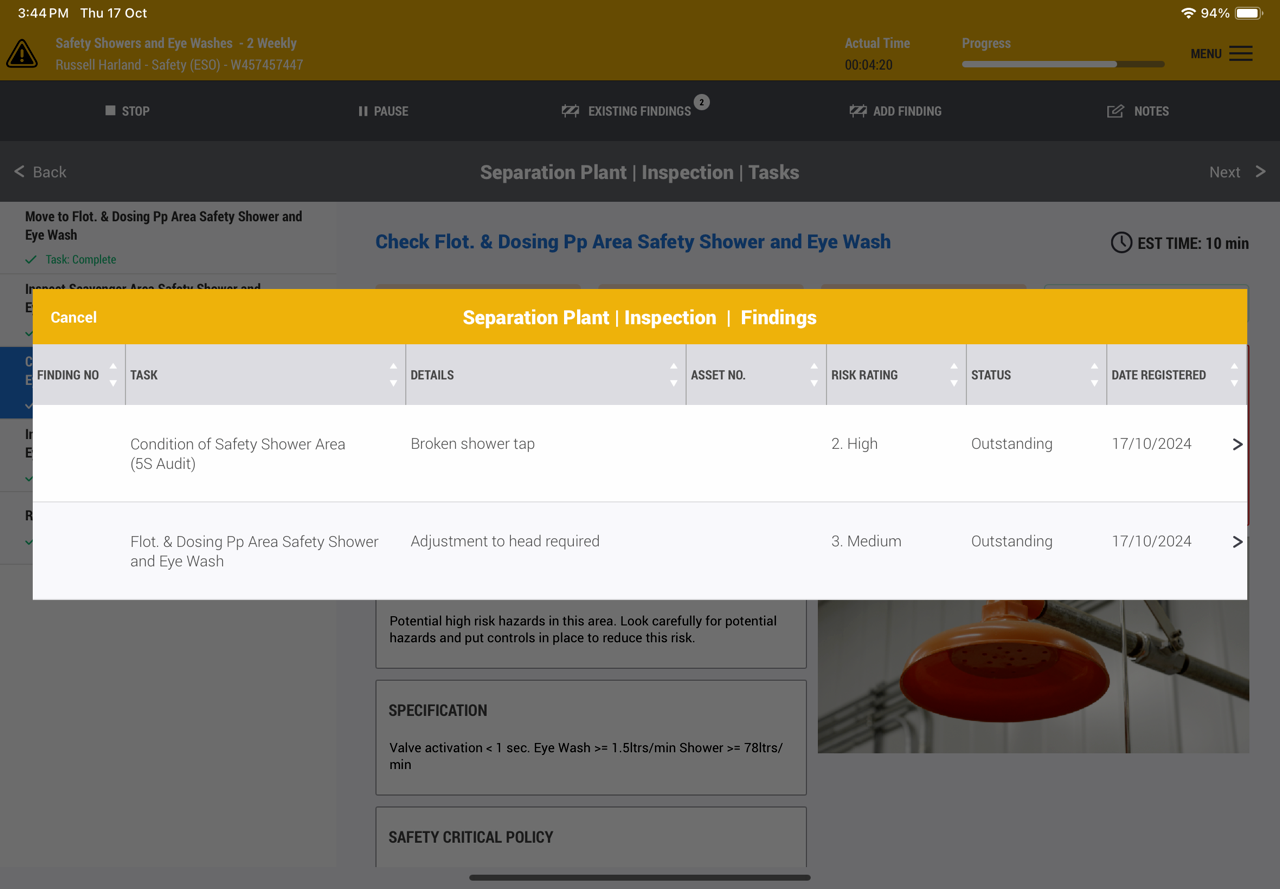Tap the Back link text
The height and width of the screenshot is (889, 1280).
[x=50, y=172]
